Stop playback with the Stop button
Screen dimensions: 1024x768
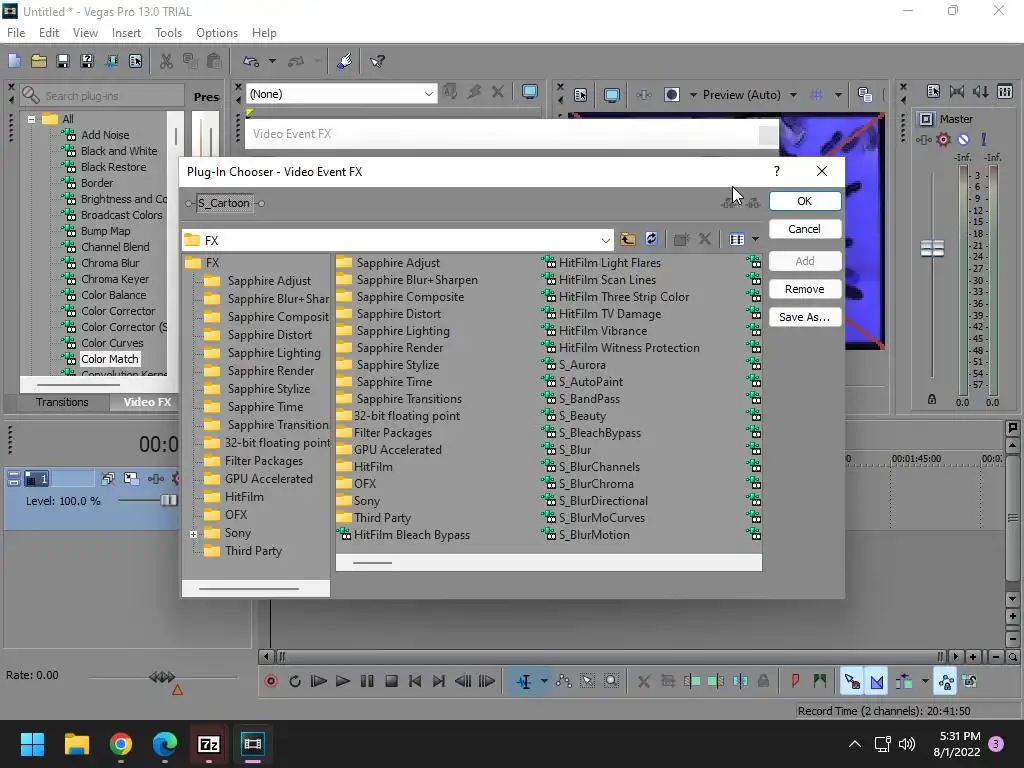(391, 681)
